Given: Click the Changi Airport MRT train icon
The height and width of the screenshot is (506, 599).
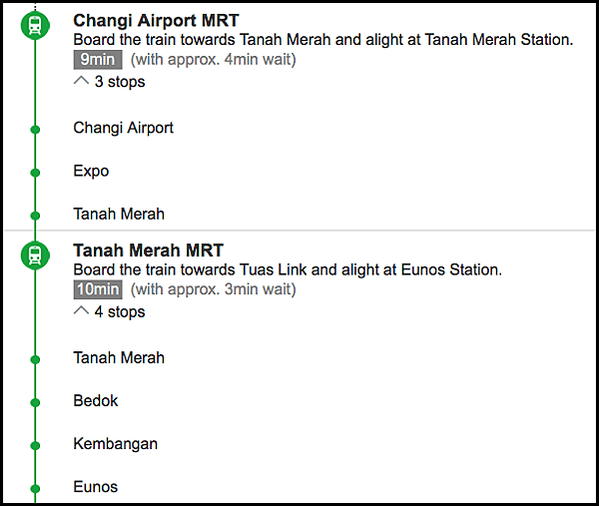Looking at the screenshot, I should pos(35,25).
